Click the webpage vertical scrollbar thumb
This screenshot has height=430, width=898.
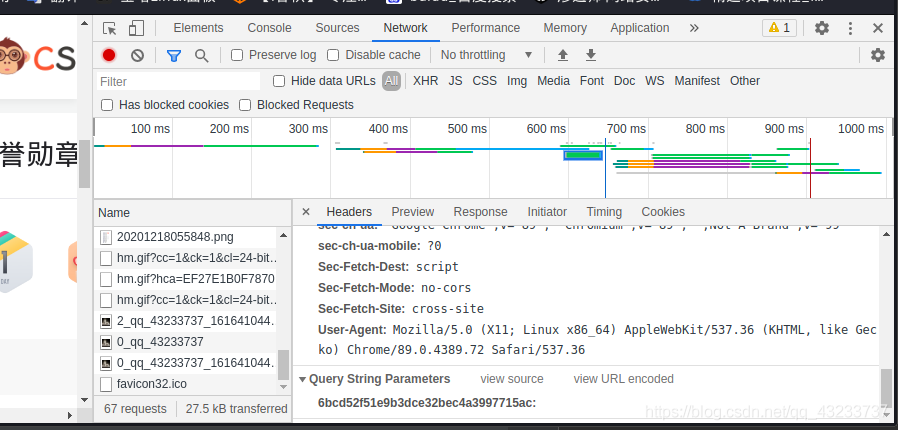pyautogui.click(x=84, y=163)
